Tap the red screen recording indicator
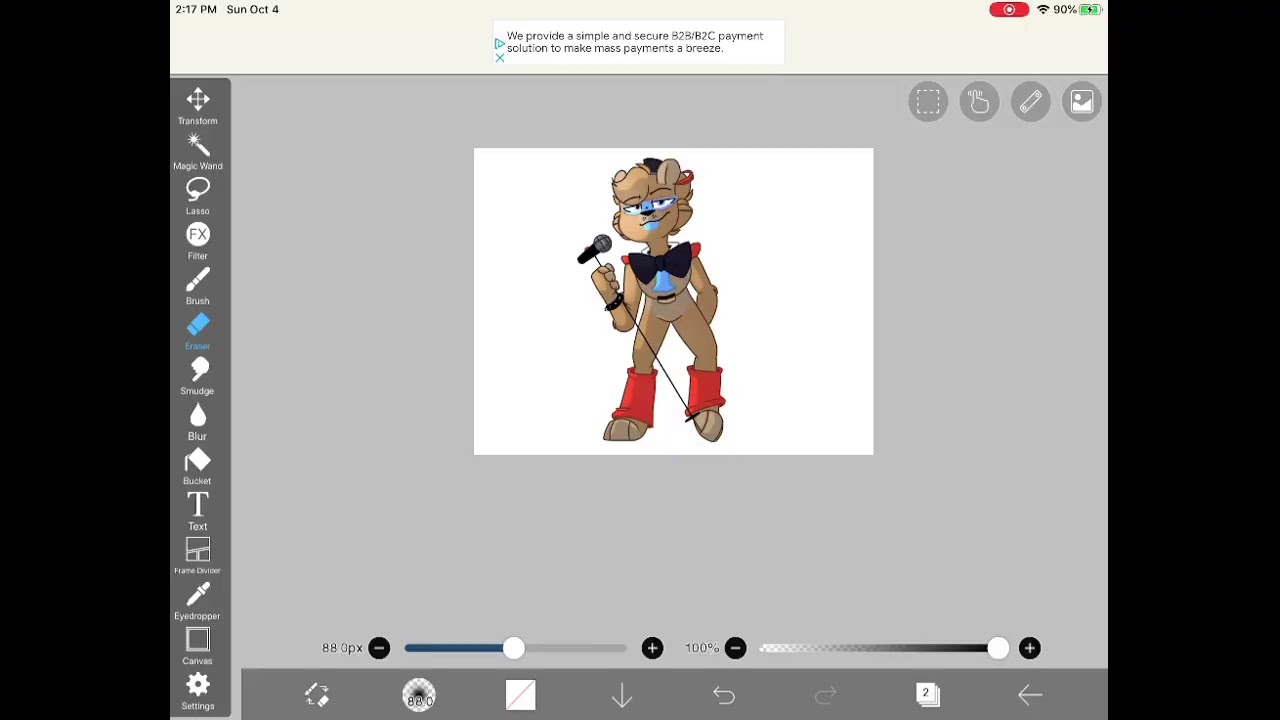Image resolution: width=1280 pixels, height=720 pixels. [1008, 10]
